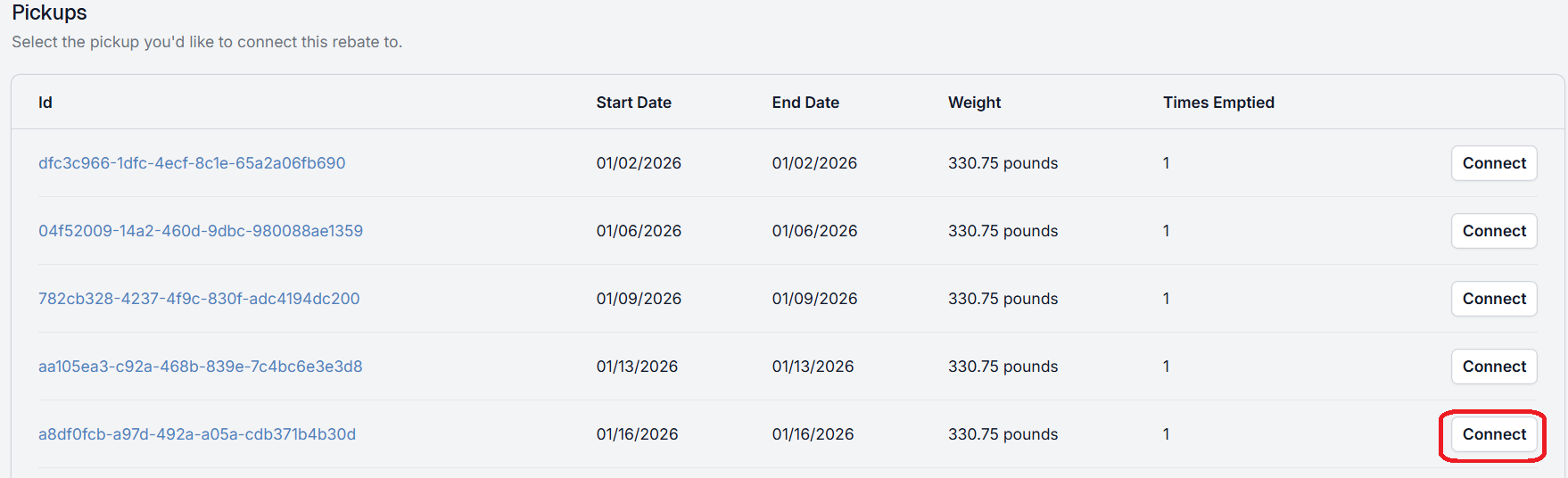Connect the pickup dated 01/02/2026
The image size is (1568, 478).
point(1493,163)
